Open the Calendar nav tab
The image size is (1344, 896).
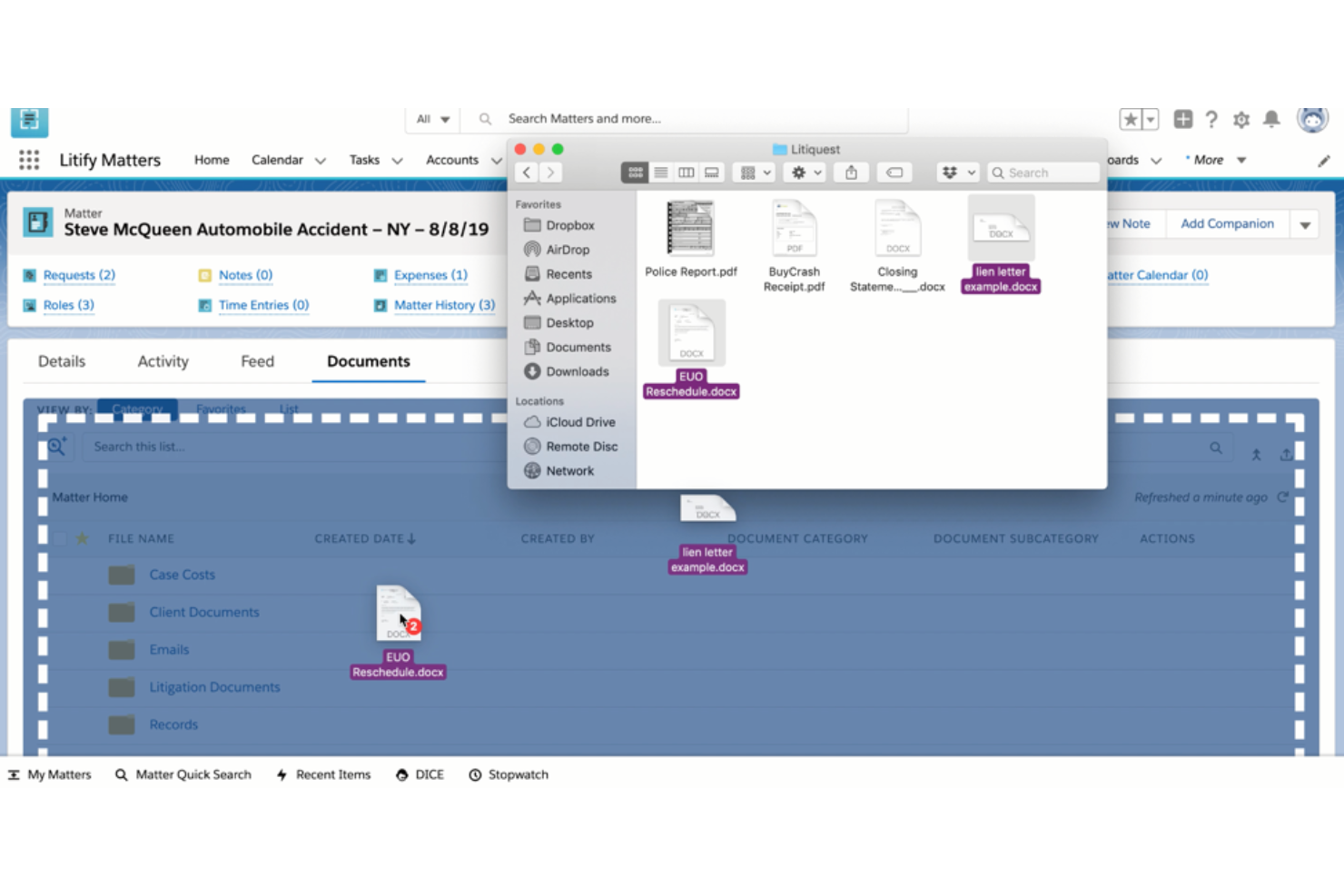click(277, 160)
